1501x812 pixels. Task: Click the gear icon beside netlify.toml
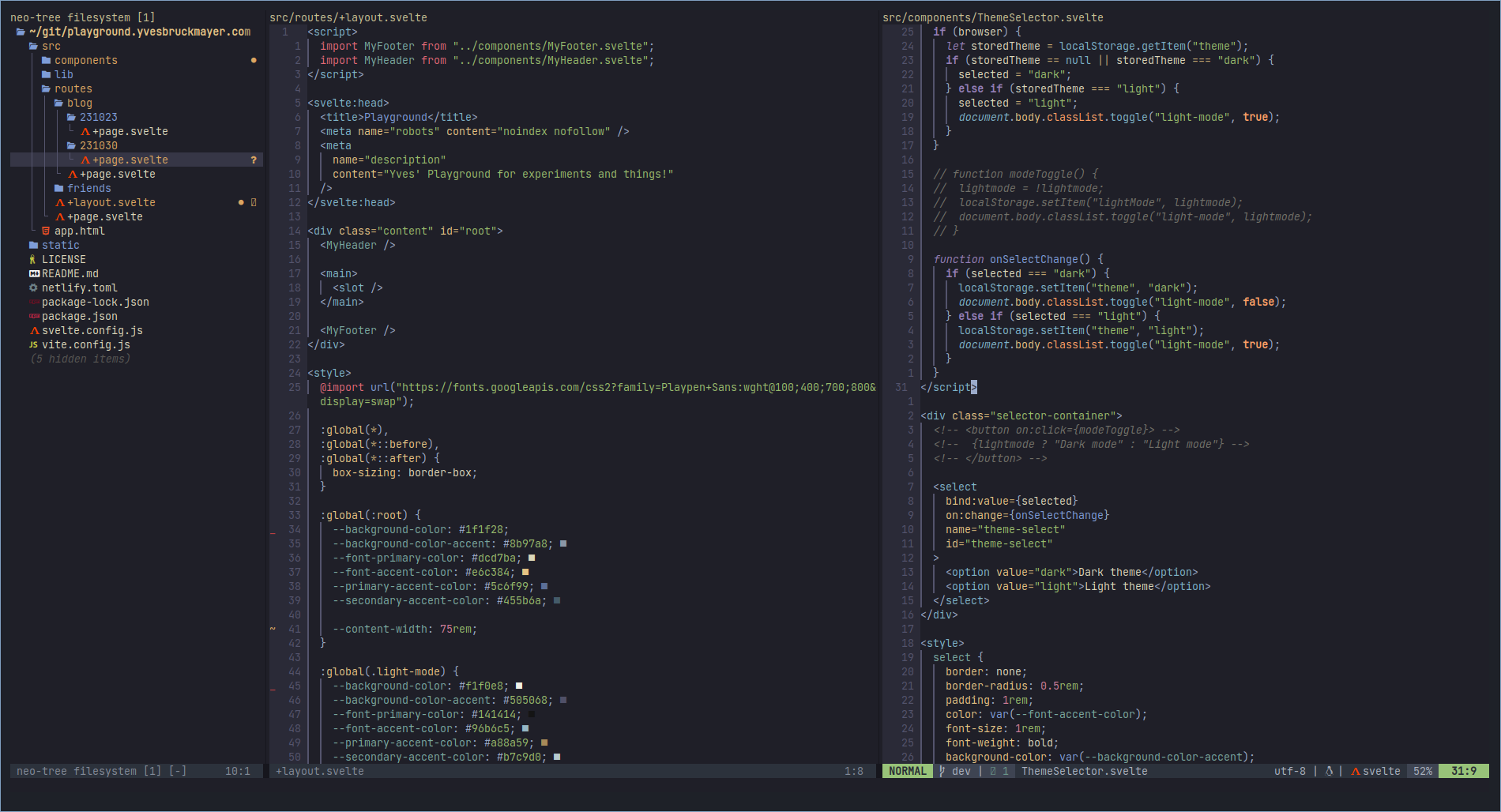point(33,288)
